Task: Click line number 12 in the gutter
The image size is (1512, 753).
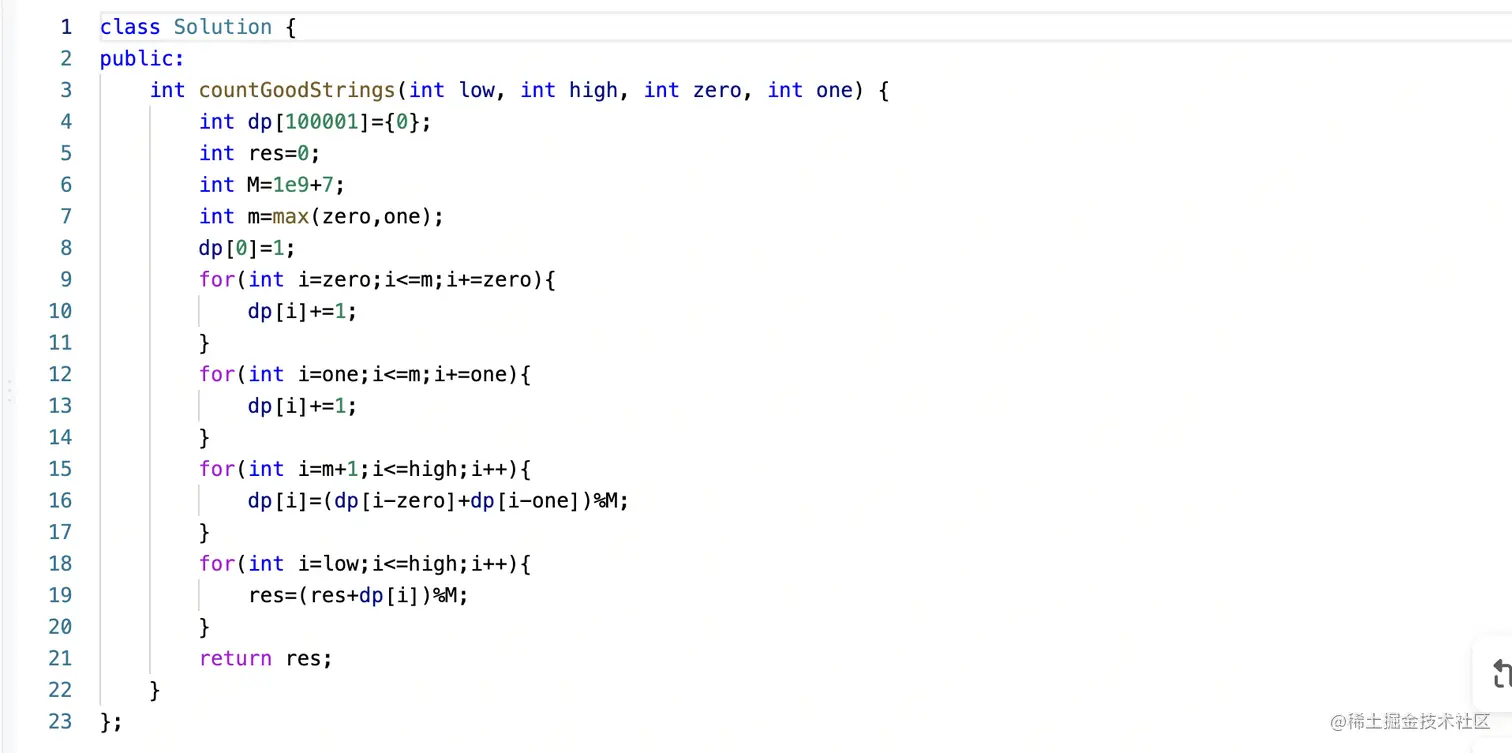Action: tap(60, 374)
